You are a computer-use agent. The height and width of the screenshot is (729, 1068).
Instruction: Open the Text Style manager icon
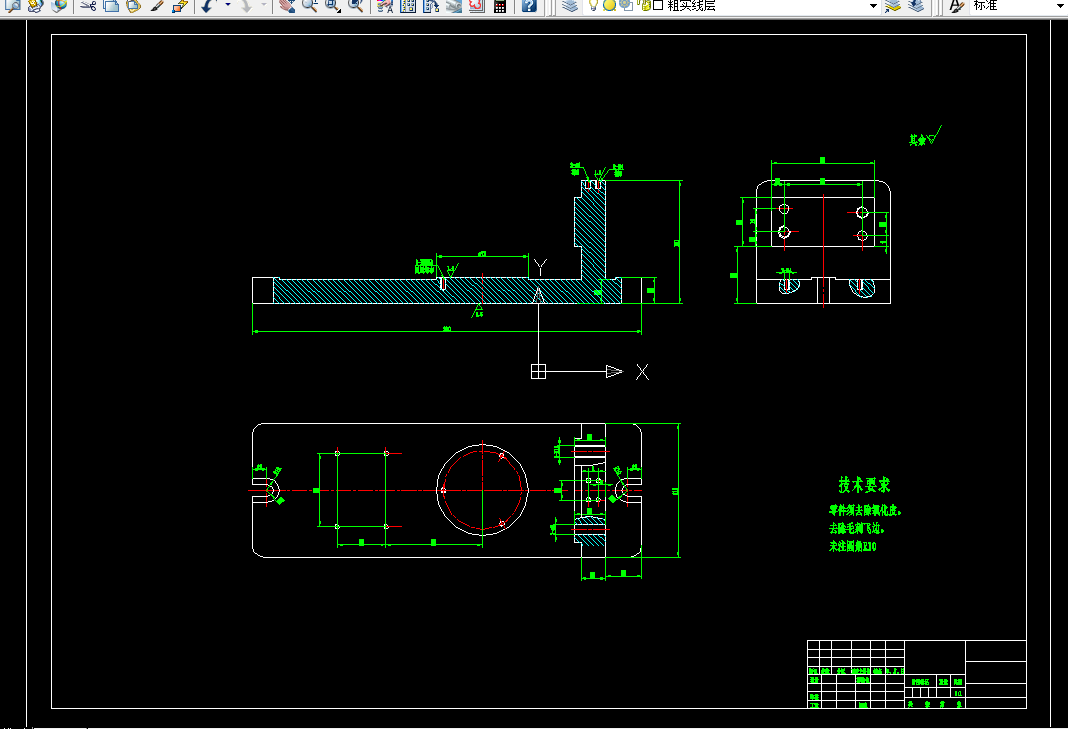click(x=957, y=5)
